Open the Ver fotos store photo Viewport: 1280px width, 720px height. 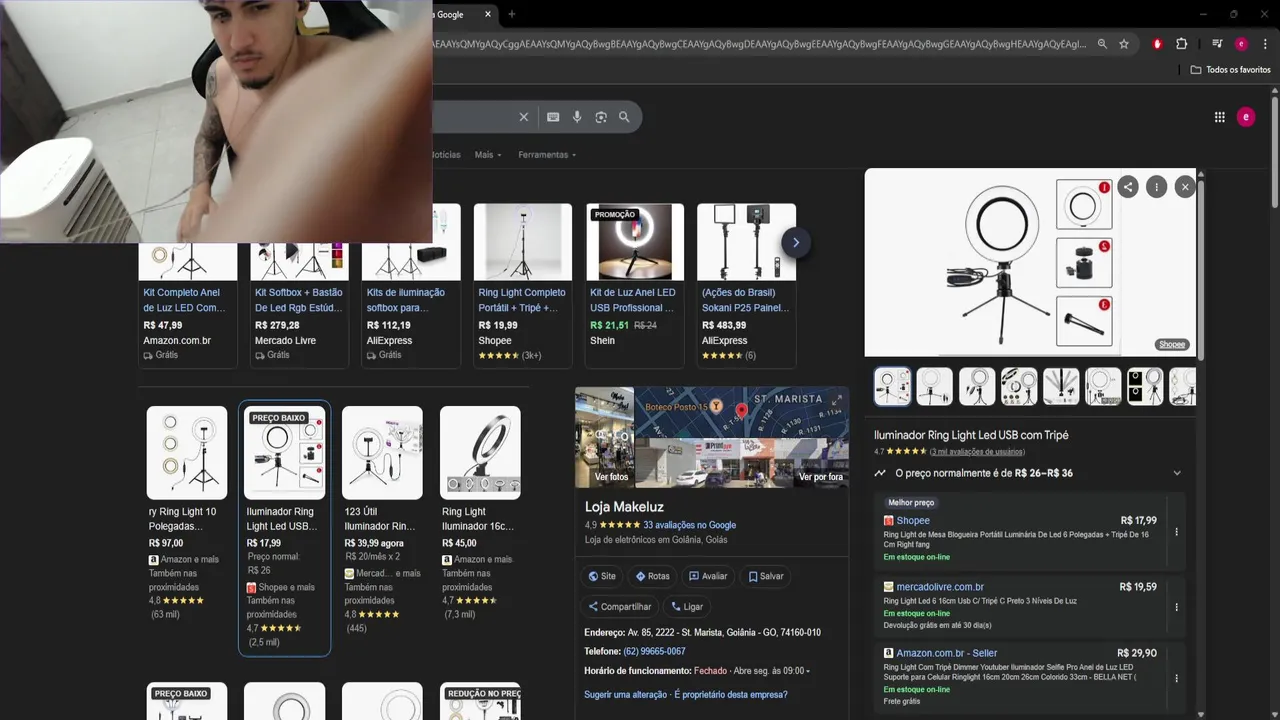[604, 437]
